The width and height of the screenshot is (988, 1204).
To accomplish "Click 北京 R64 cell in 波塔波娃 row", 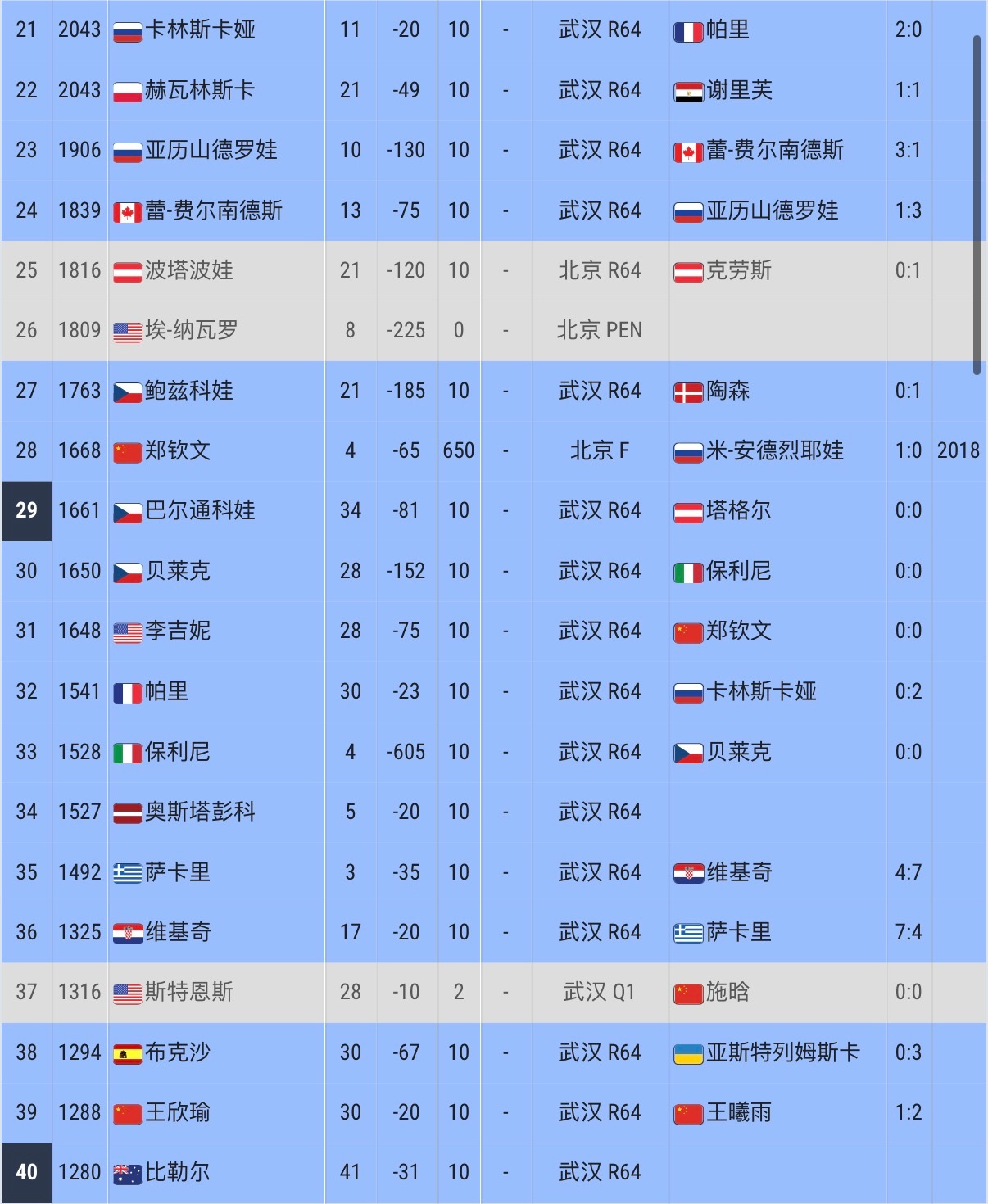I will (600, 270).
